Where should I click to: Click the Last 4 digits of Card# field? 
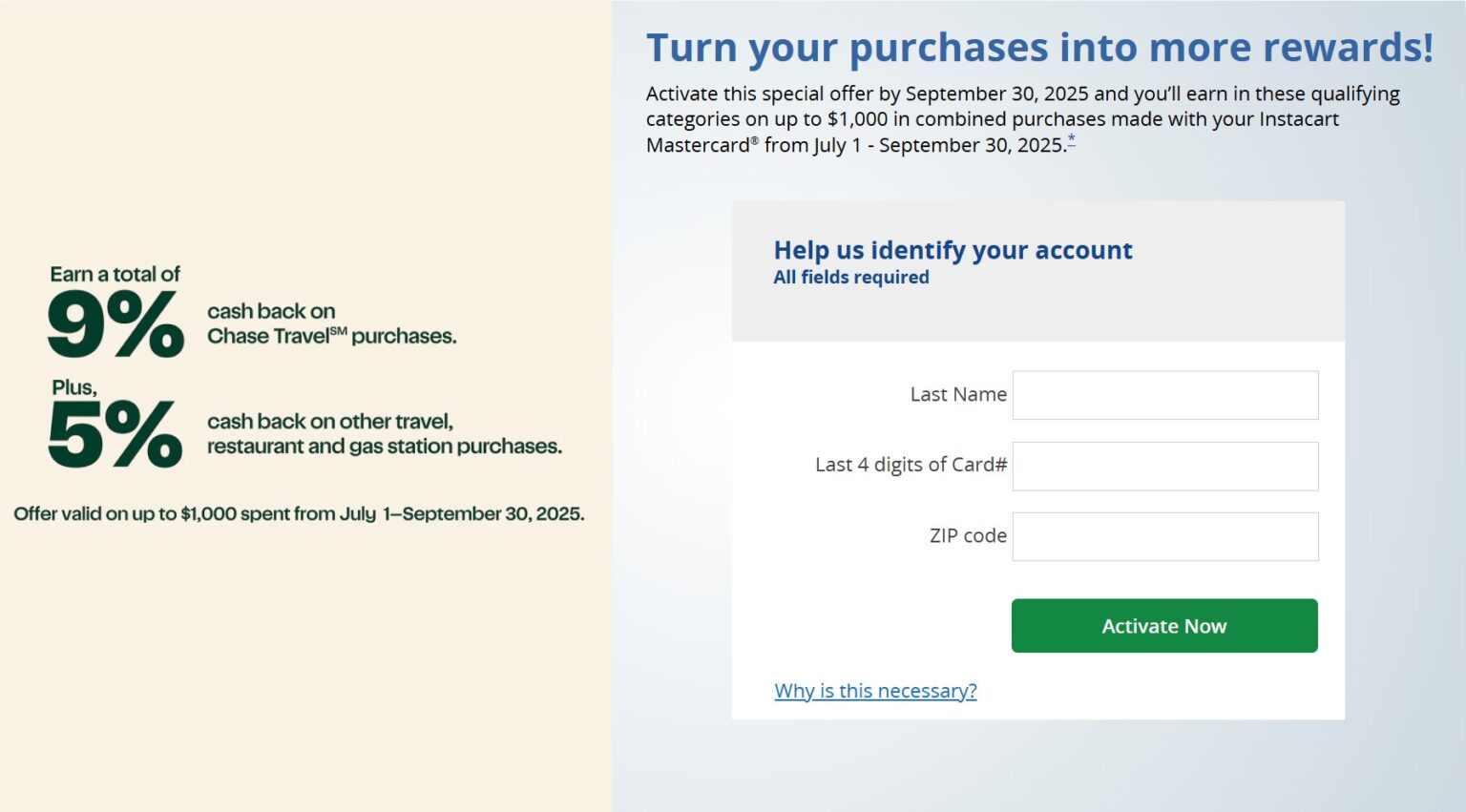[x=1164, y=465]
